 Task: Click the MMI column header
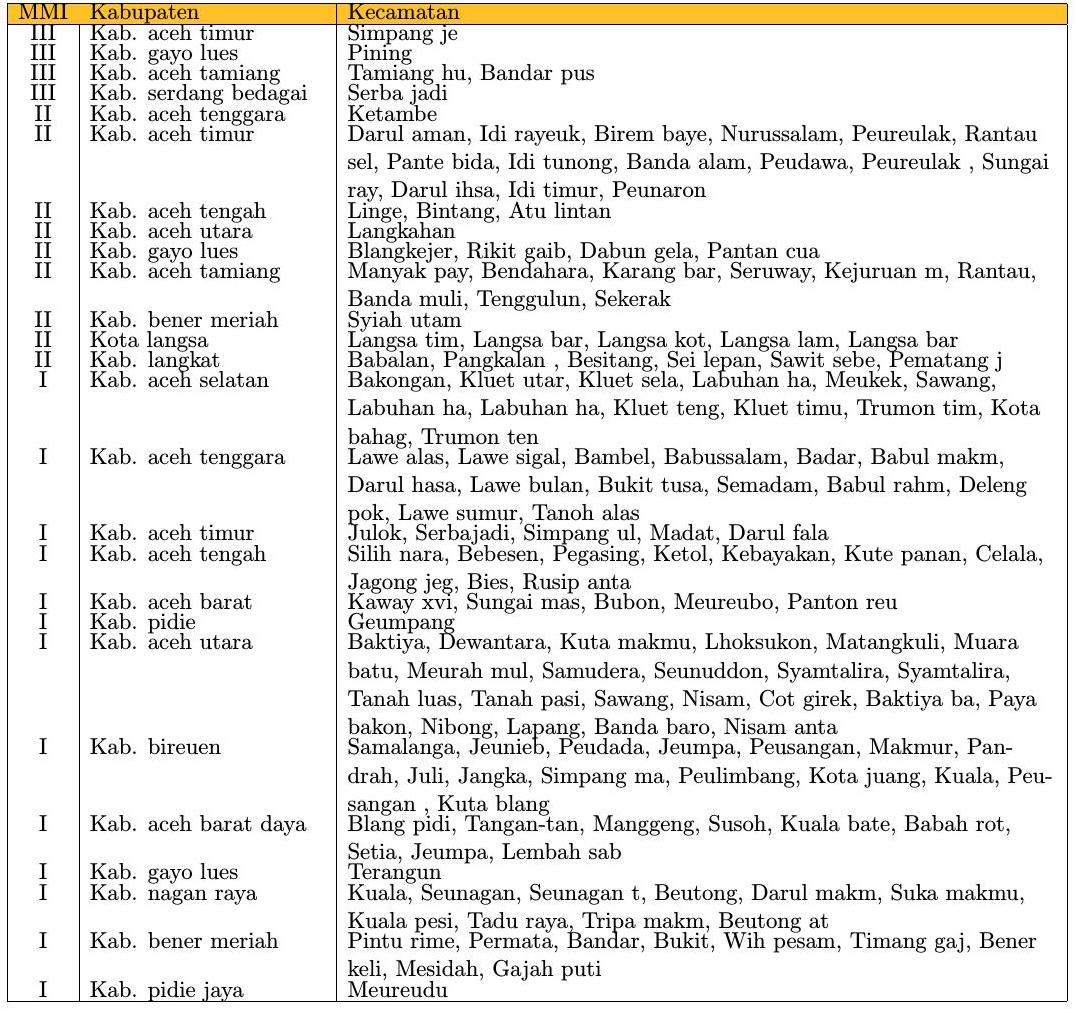(42, 13)
